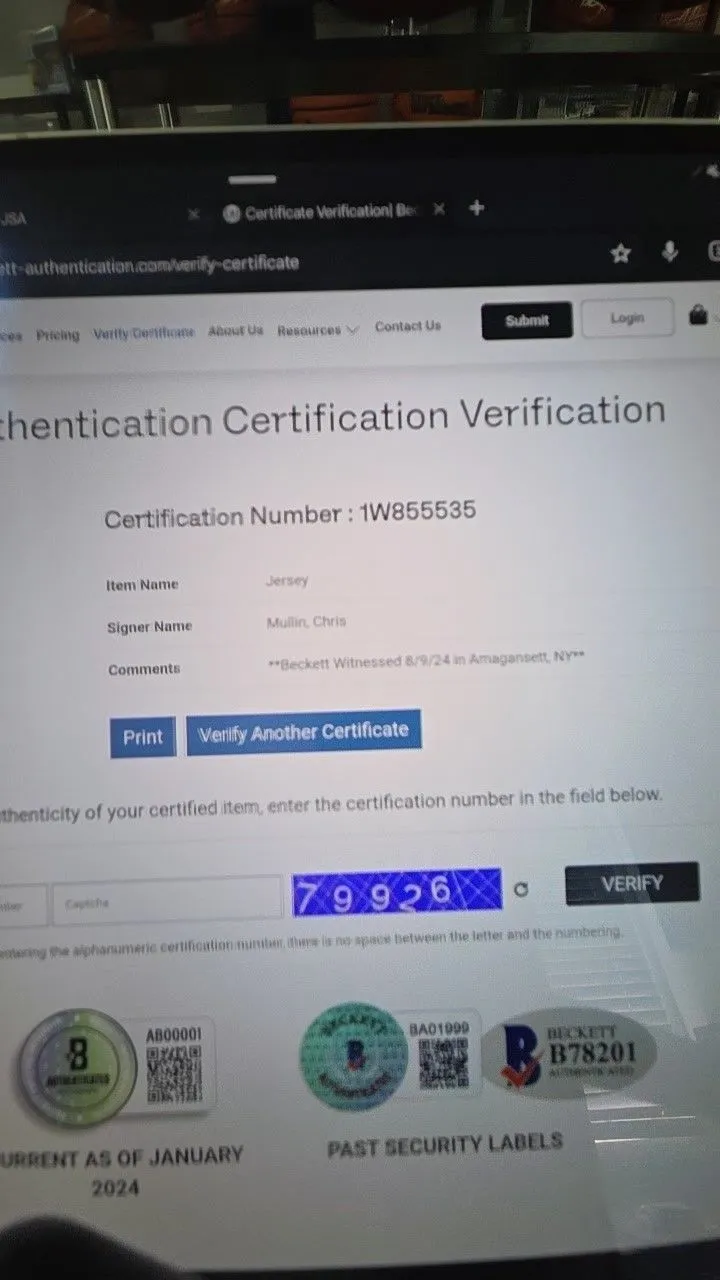
Task: Focus the Captcha input field
Action: (x=167, y=902)
